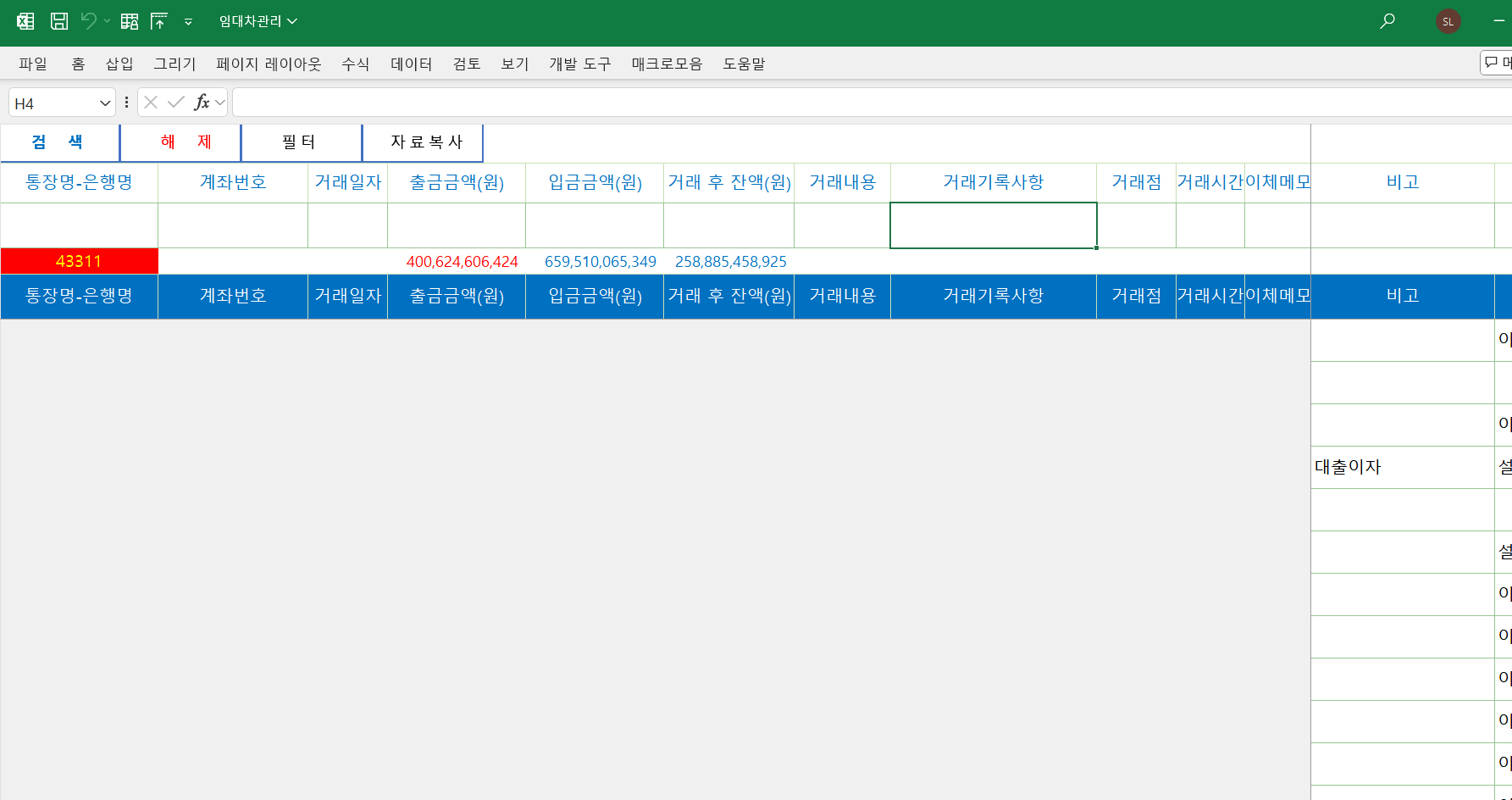Click the sort ascending icon in quick access toolbar

158,21
